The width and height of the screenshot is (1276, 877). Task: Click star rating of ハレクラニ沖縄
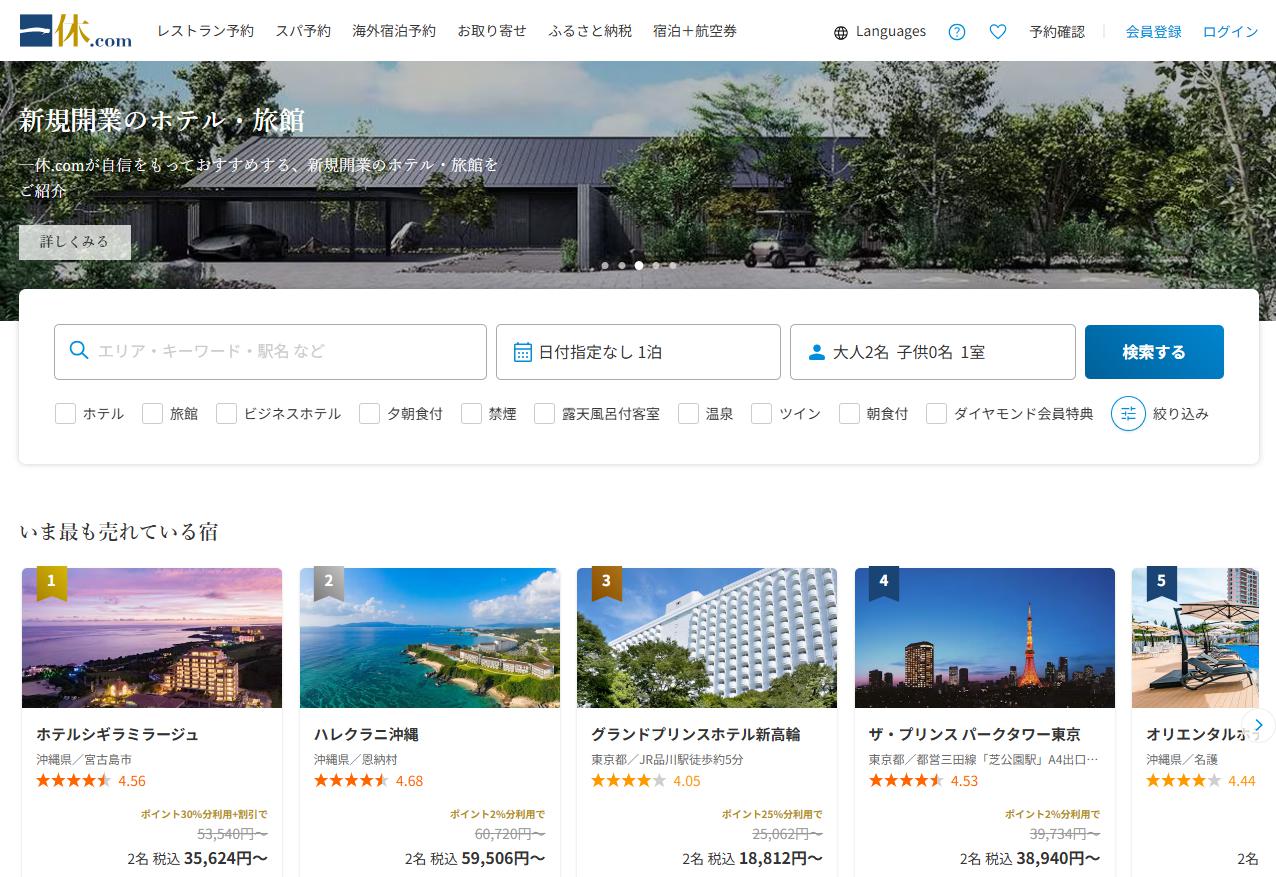pyautogui.click(x=351, y=780)
